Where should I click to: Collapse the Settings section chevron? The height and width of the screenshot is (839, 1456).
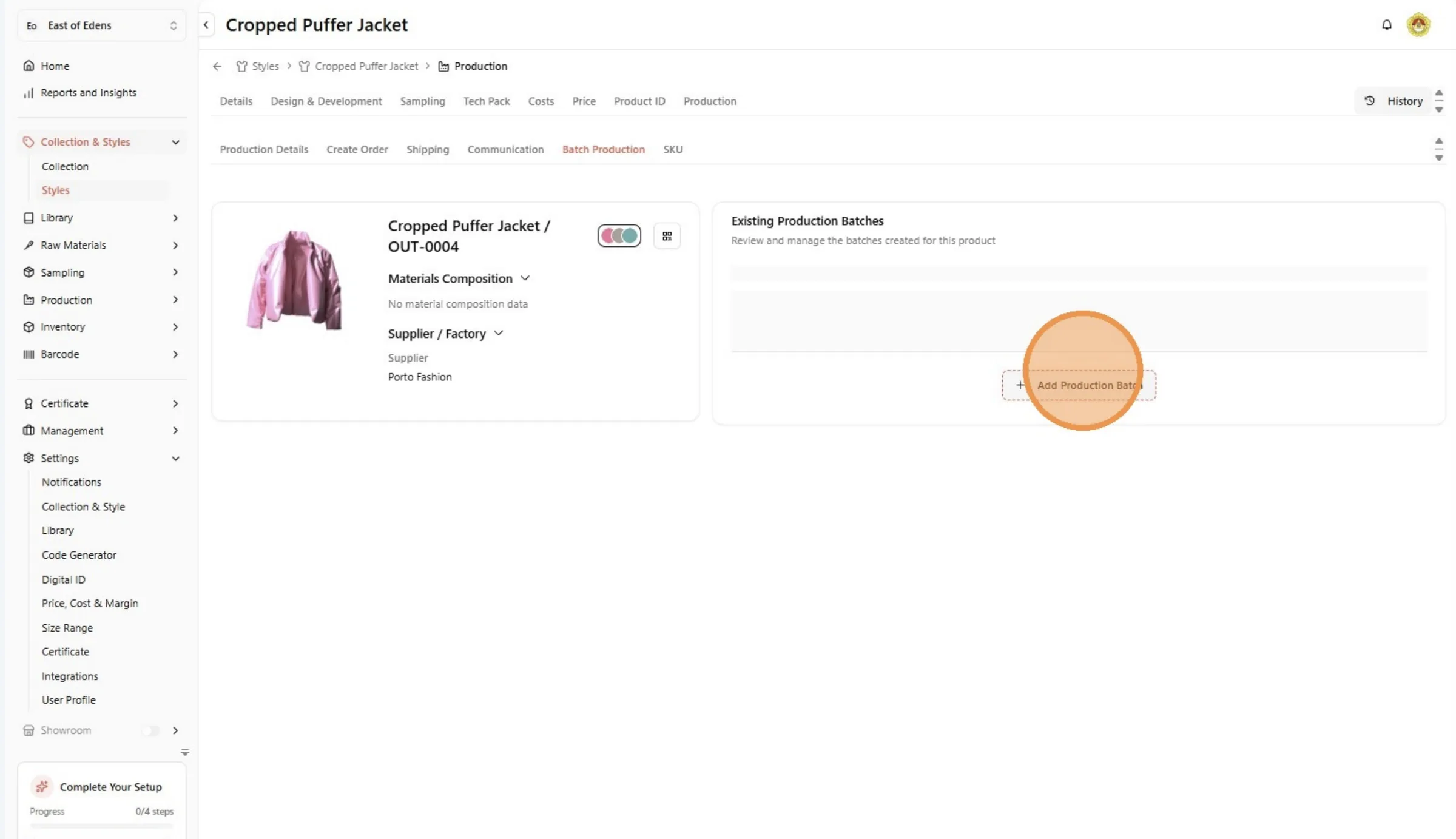[175, 458]
